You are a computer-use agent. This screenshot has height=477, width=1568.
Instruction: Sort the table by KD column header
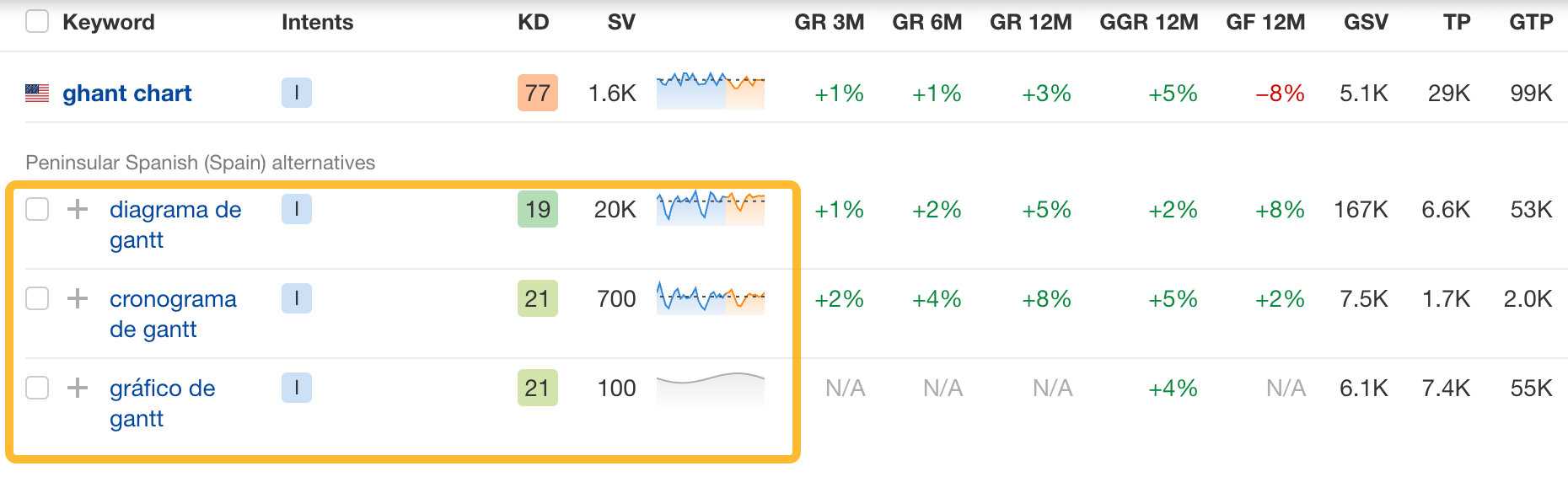point(533,22)
